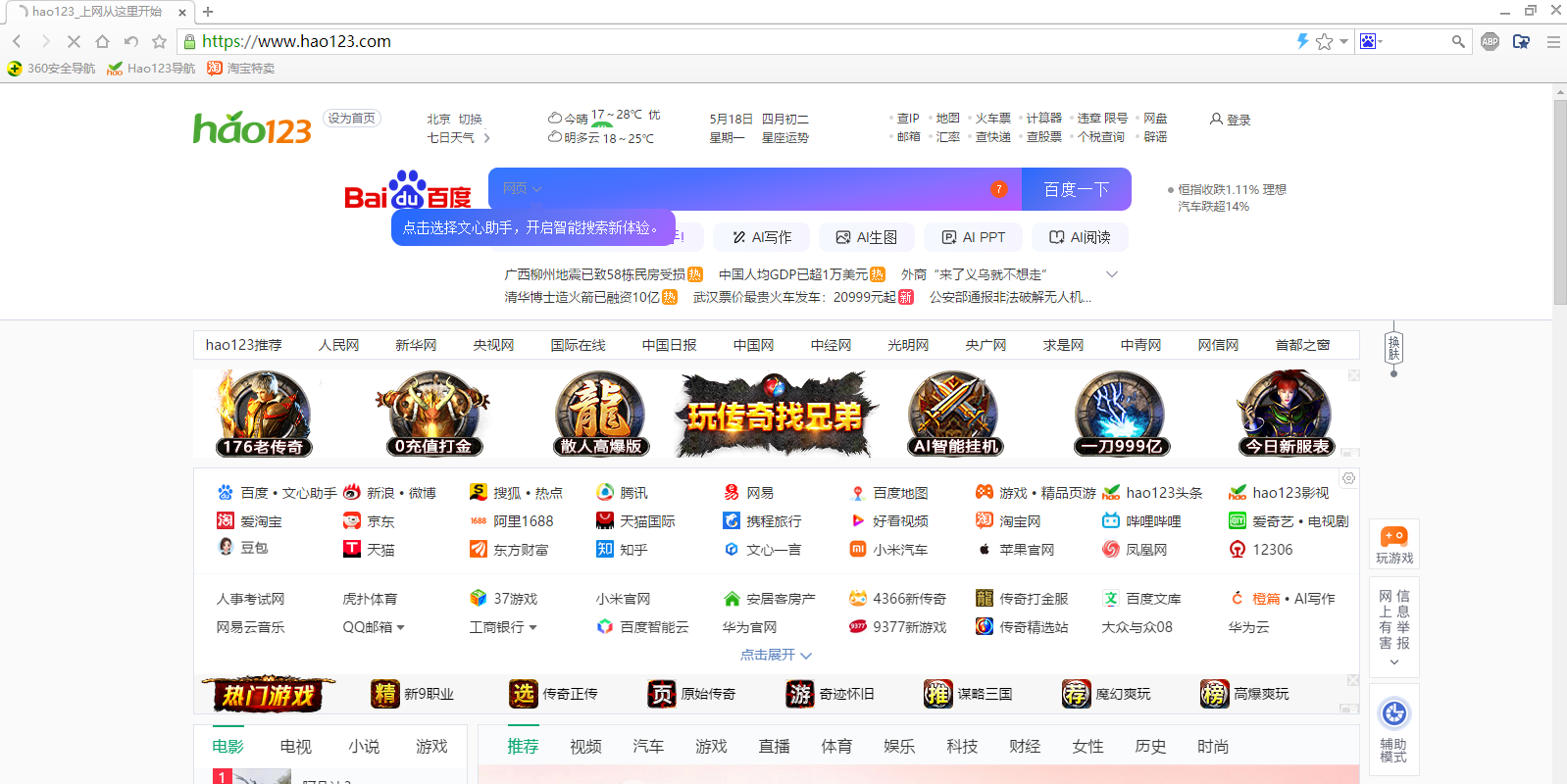Click 登录 login link
This screenshot has height=784, width=1567.
coord(1230,120)
